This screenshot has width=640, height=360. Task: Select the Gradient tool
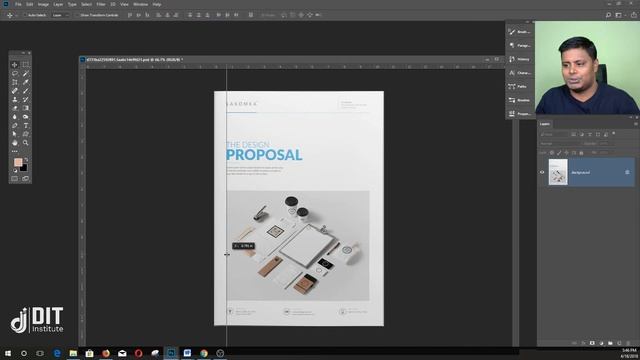pos(26,108)
